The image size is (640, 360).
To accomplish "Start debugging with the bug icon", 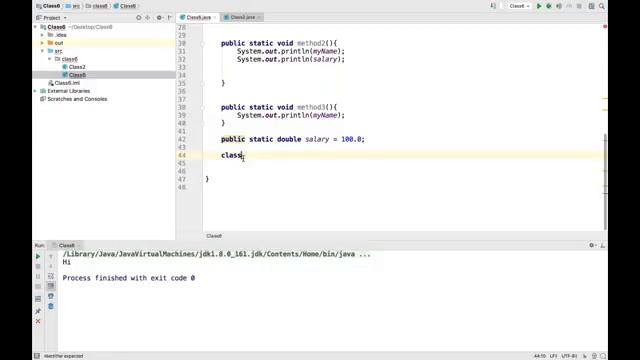I will click(x=549, y=6).
